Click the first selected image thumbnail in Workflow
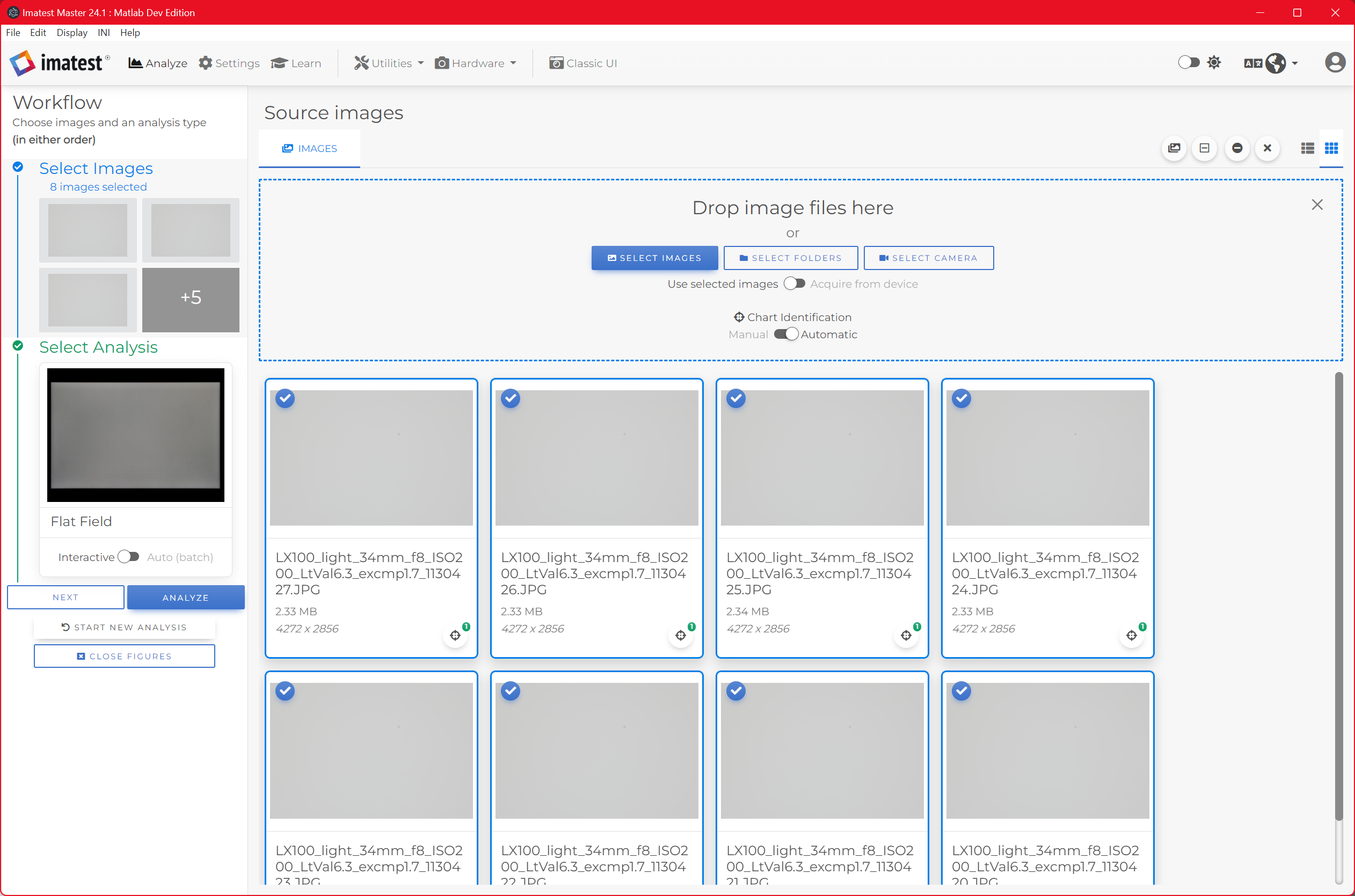The height and width of the screenshot is (896, 1355). click(88, 230)
